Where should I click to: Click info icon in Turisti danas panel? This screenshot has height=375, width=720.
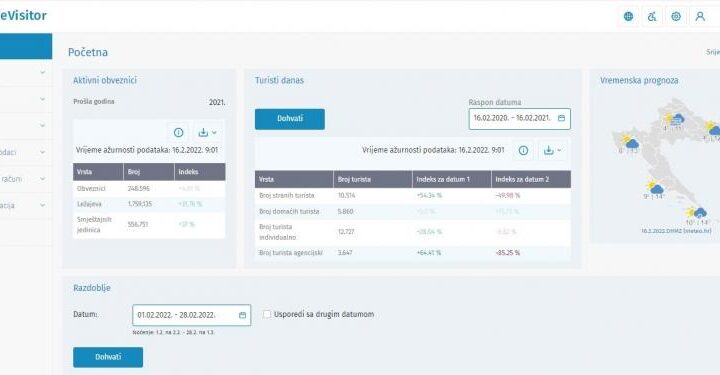click(x=523, y=151)
